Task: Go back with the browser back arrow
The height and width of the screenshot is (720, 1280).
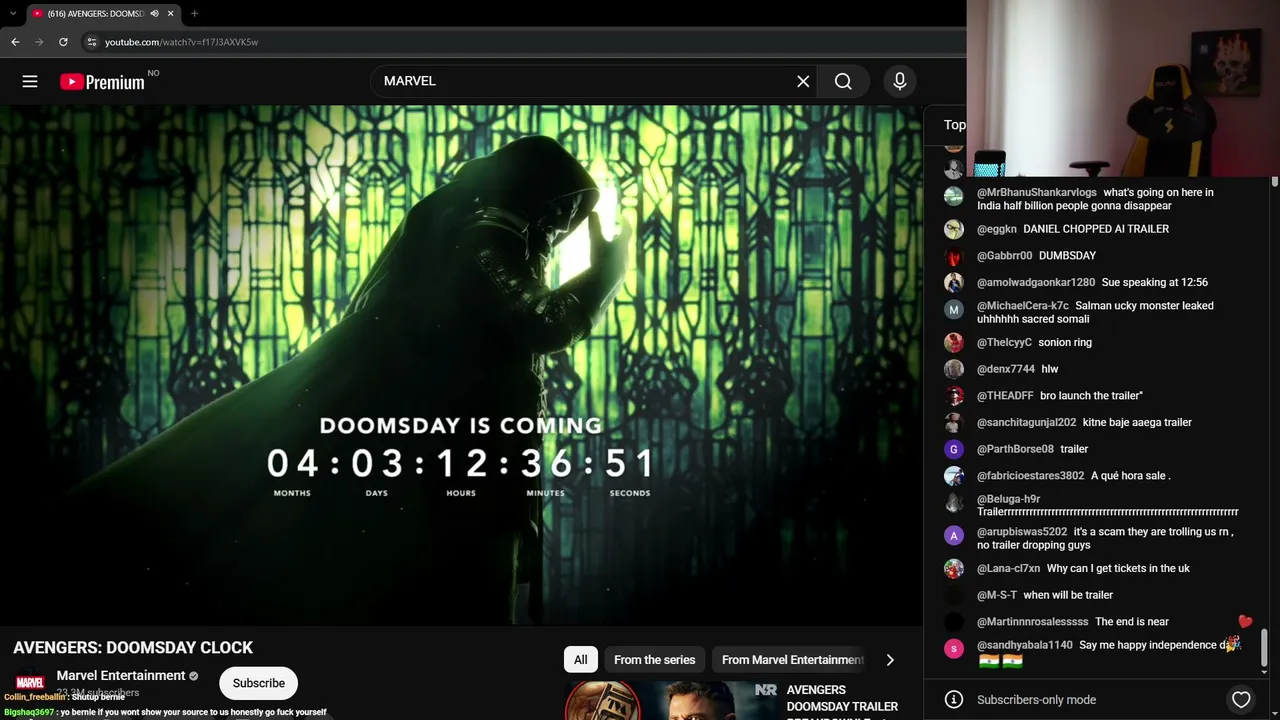Action: (x=15, y=42)
